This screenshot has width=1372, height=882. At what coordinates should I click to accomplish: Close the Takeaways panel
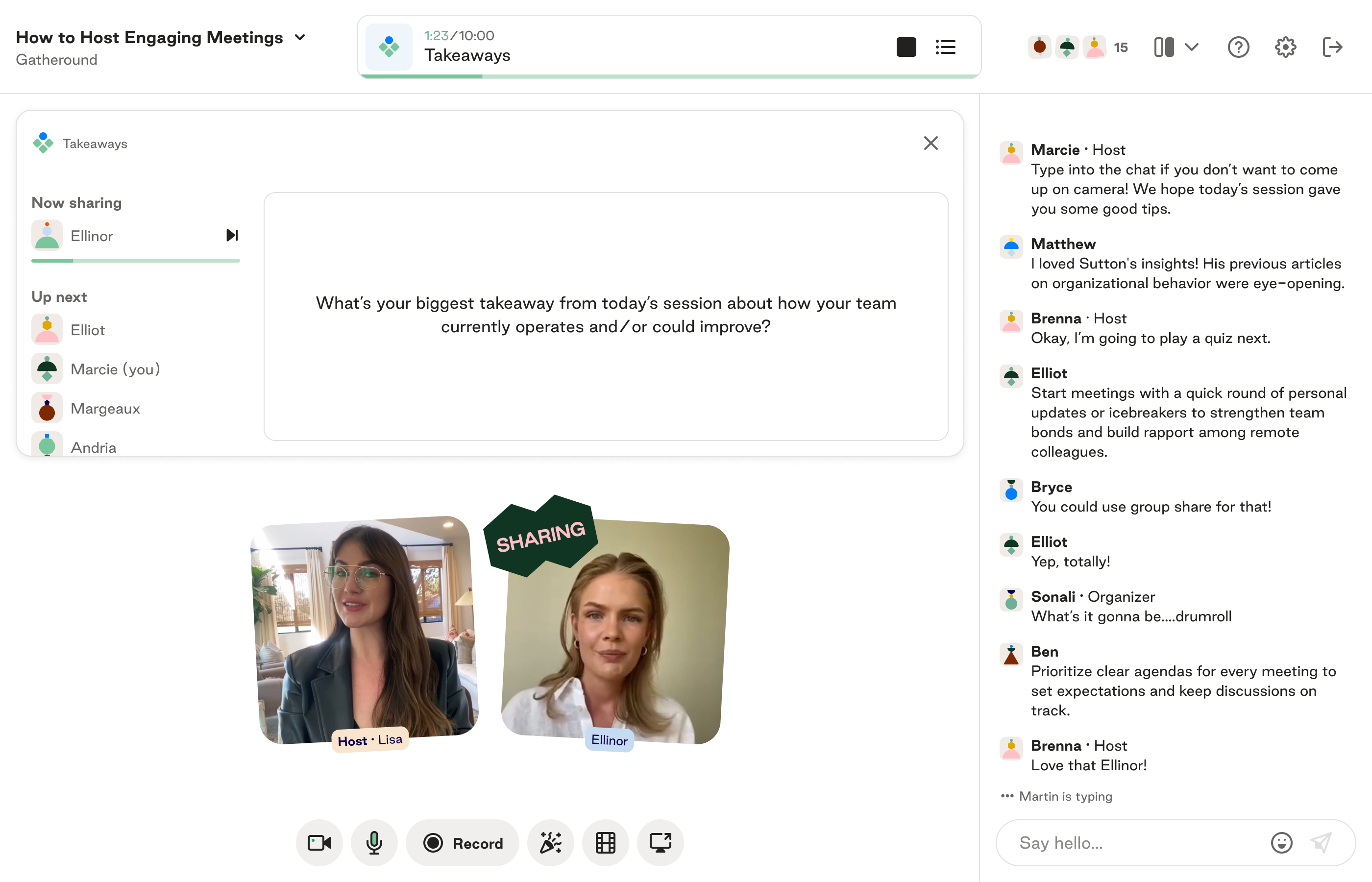click(931, 143)
